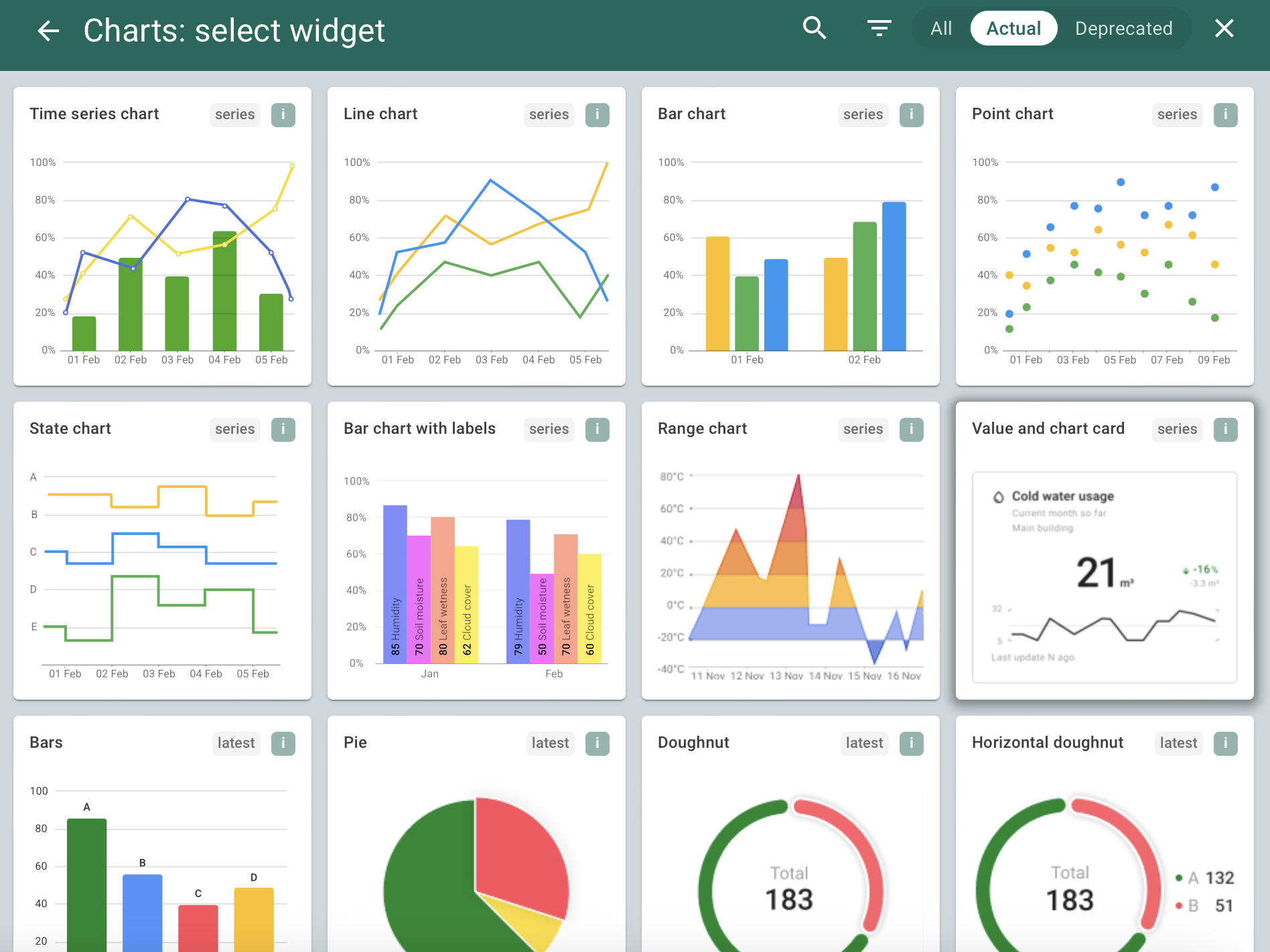Open info for Line chart
The height and width of the screenshot is (952, 1270).
[x=597, y=114]
